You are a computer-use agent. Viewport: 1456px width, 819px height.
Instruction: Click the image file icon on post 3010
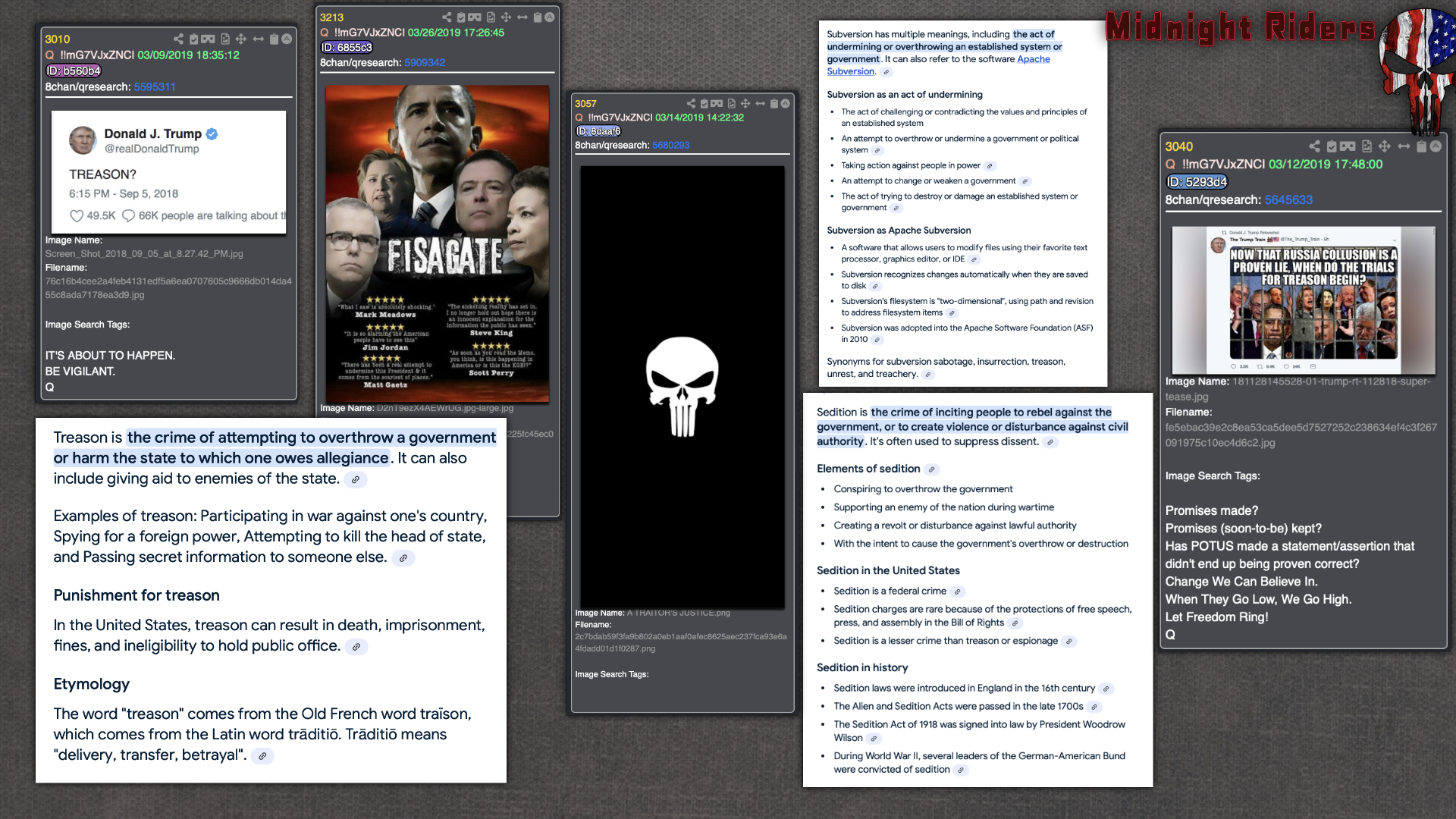click(x=225, y=39)
